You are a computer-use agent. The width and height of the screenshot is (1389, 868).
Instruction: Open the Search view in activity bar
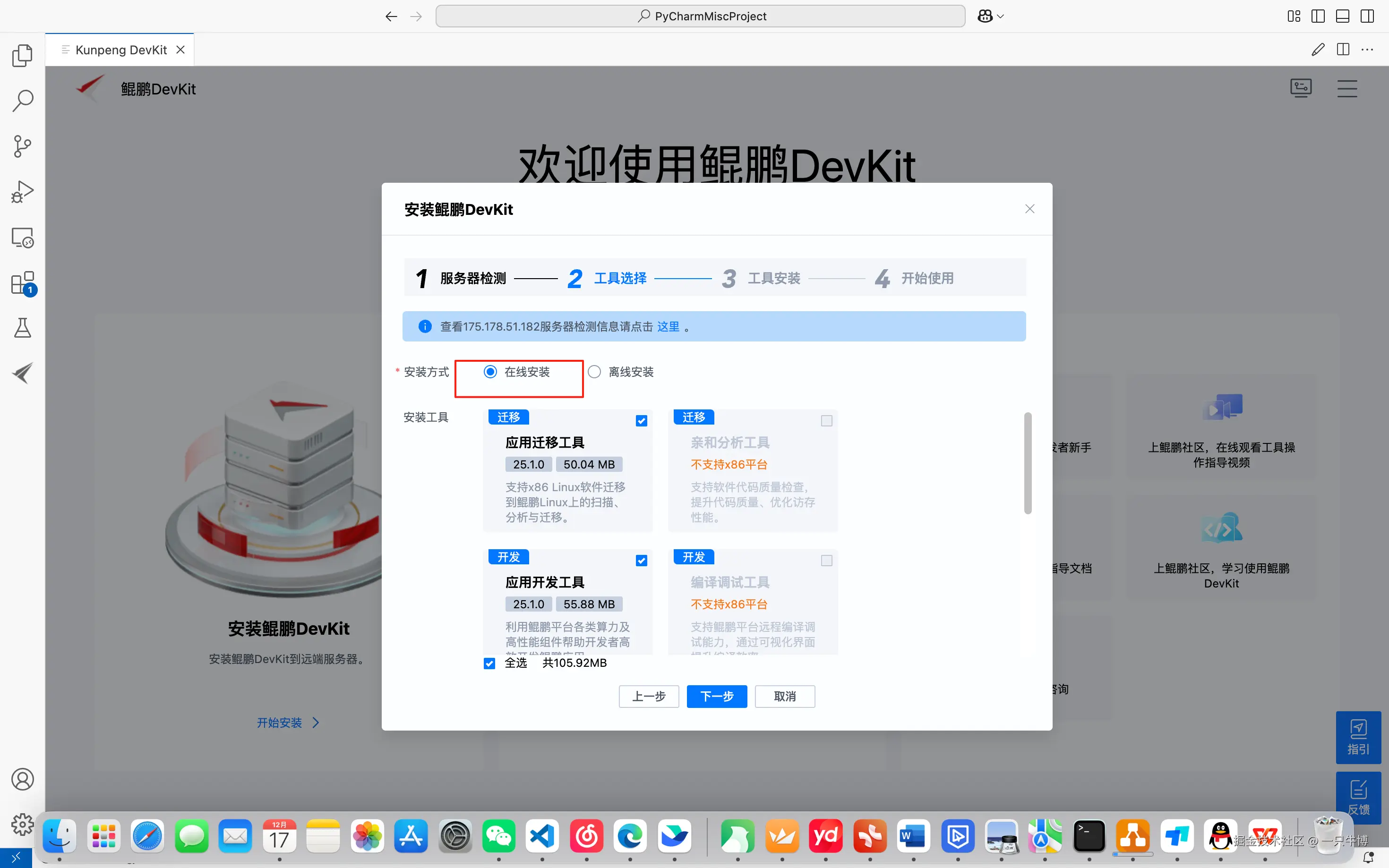pos(22,101)
